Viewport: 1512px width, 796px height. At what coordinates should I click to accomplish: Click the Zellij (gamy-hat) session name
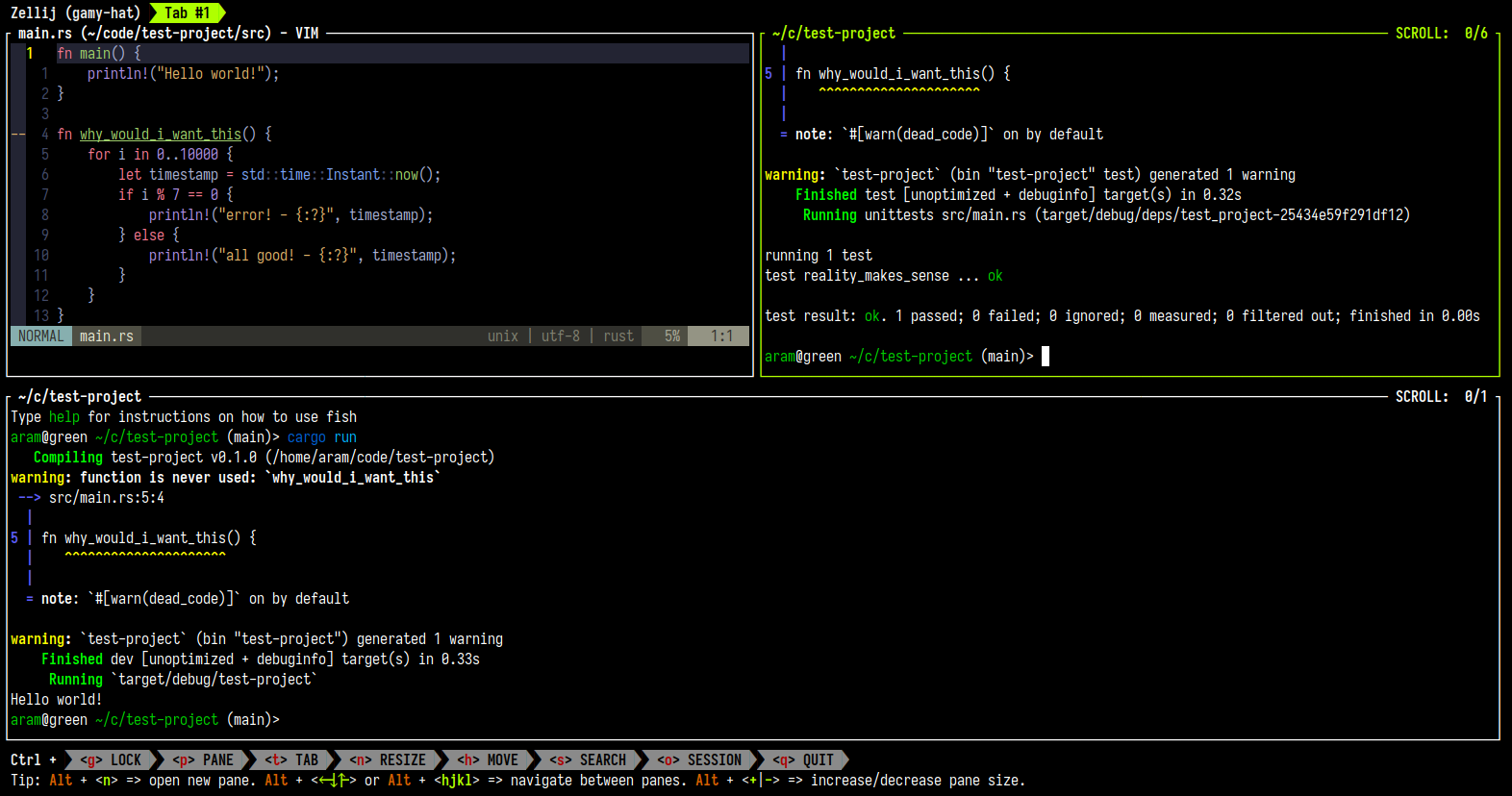[75, 12]
